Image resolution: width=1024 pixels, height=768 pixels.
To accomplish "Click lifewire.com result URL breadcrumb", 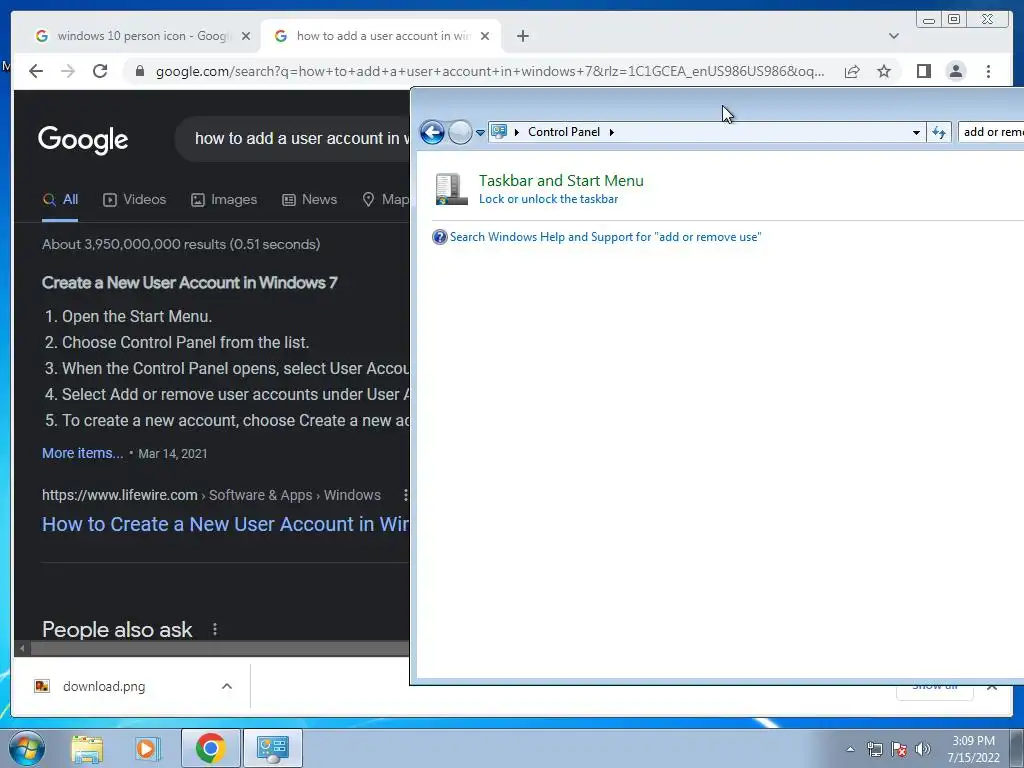I will coord(211,495).
